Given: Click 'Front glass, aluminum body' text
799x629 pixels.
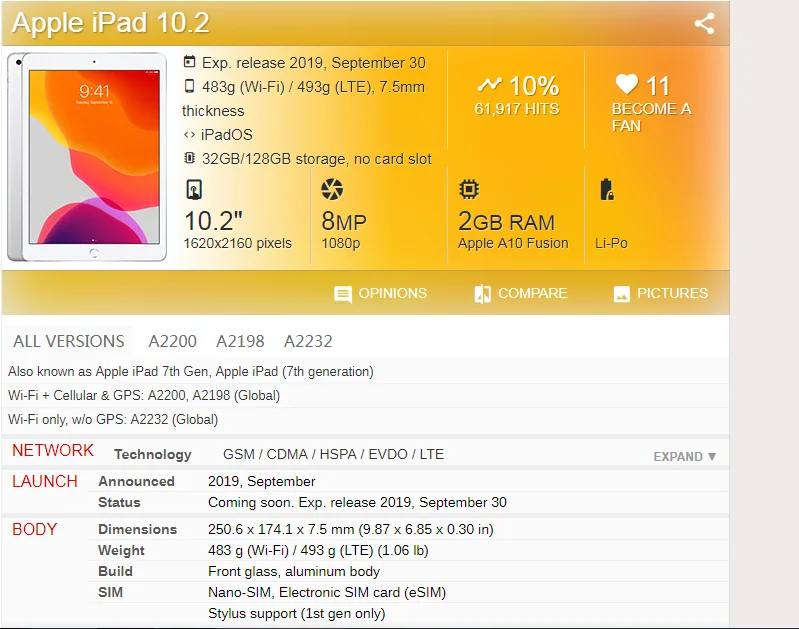Looking at the screenshot, I should (x=294, y=571).
